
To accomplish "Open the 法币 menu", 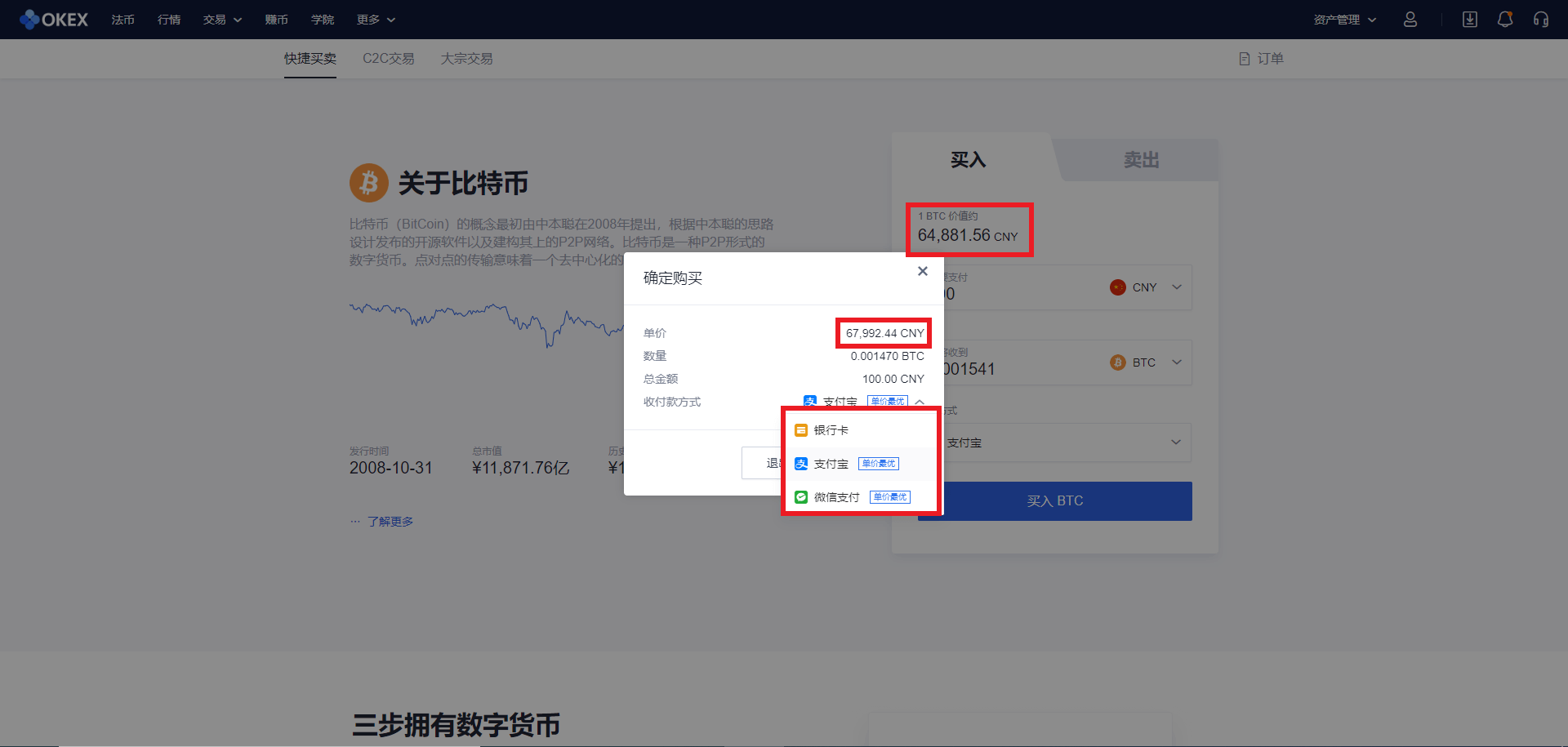I will pos(123,20).
